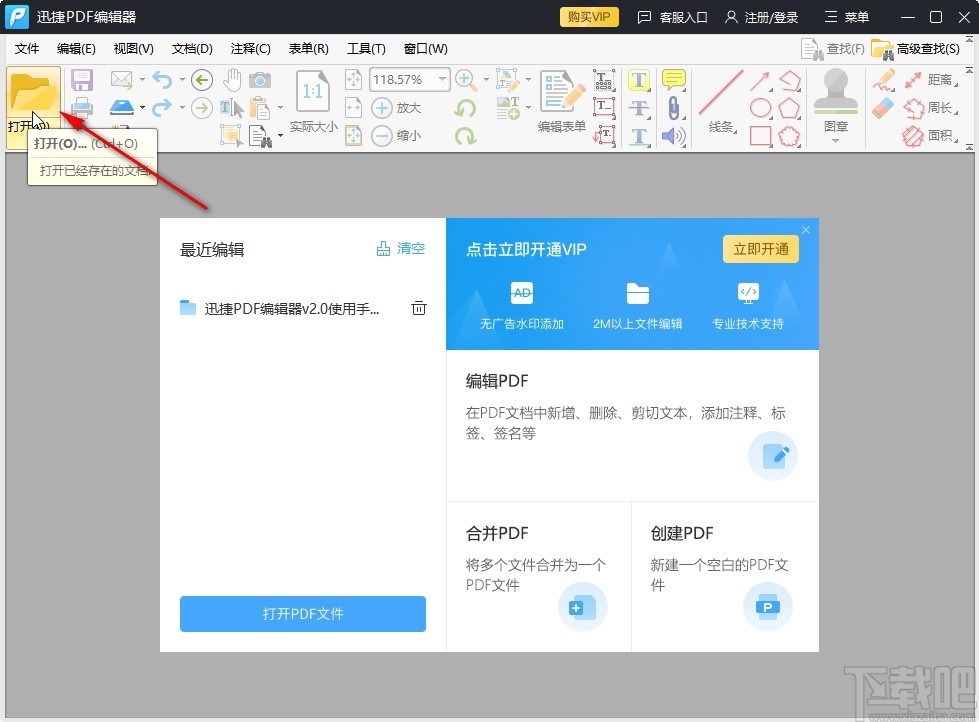This screenshot has height=722, width=979.
Task: Open the Print tool
Action: (x=82, y=107)
